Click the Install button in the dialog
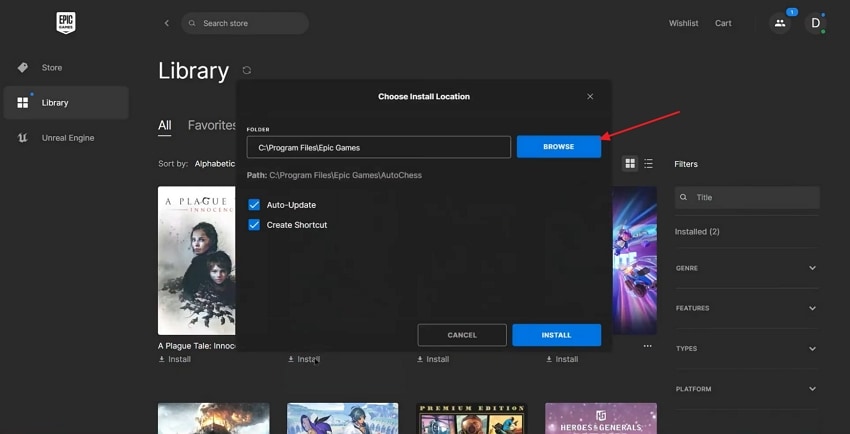 556,335
